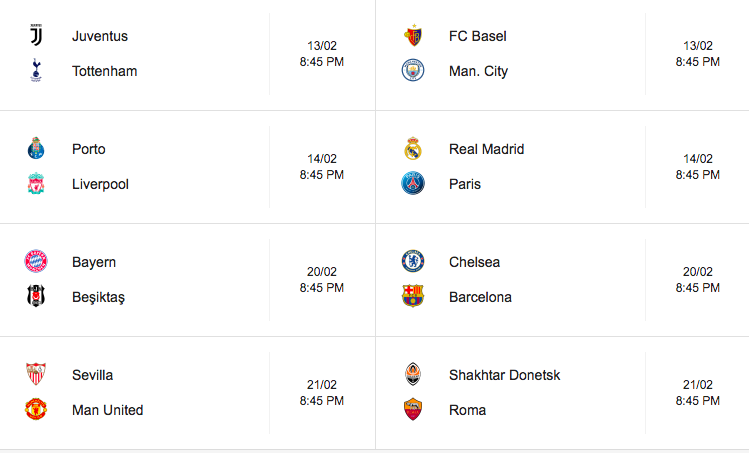Click the Shakhtar Donetsk club crest
This screenshot has width=749, height=453.
pos(413,374)
